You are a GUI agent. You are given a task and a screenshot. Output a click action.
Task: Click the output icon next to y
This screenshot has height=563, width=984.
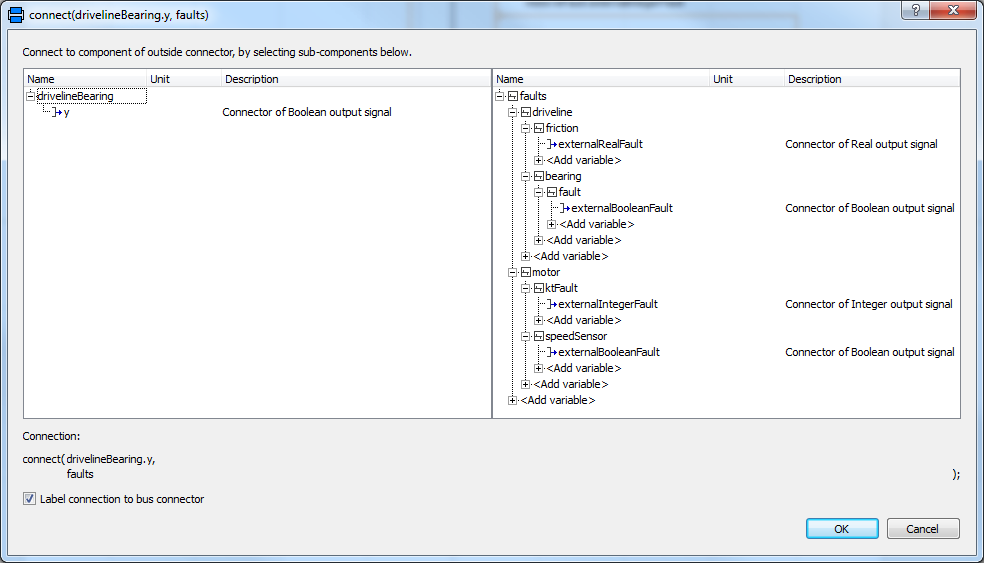click(x=57, y=112)
